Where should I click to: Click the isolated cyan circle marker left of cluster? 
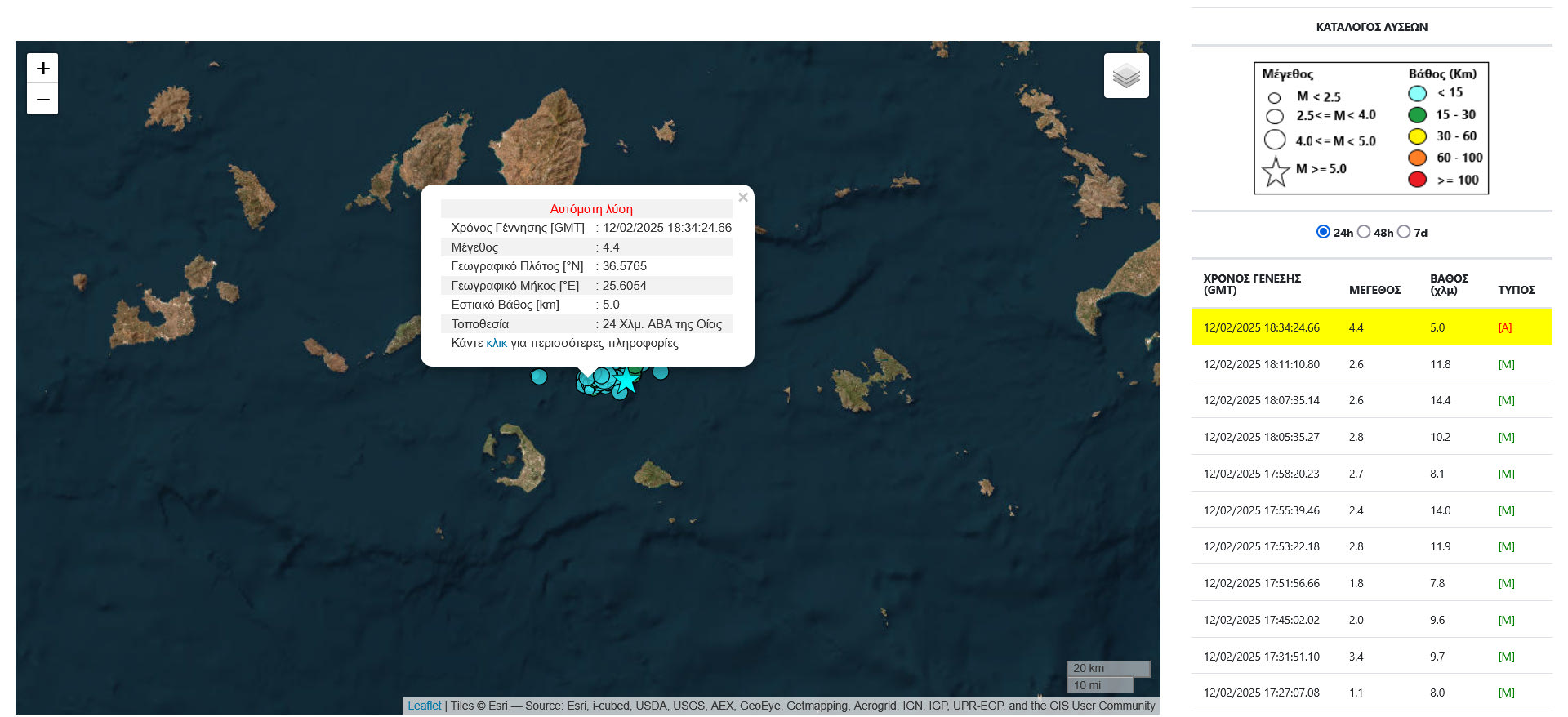click(x=539, y=376)
